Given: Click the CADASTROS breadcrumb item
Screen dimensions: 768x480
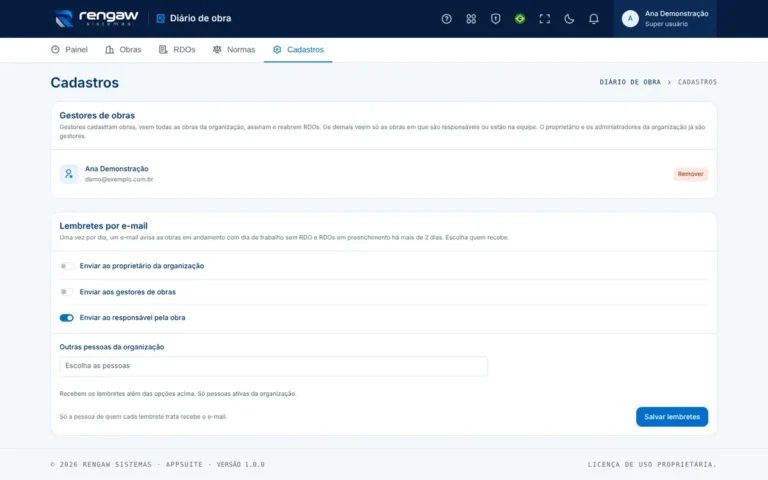Looking at the screenshot, I should coord(697,82).
